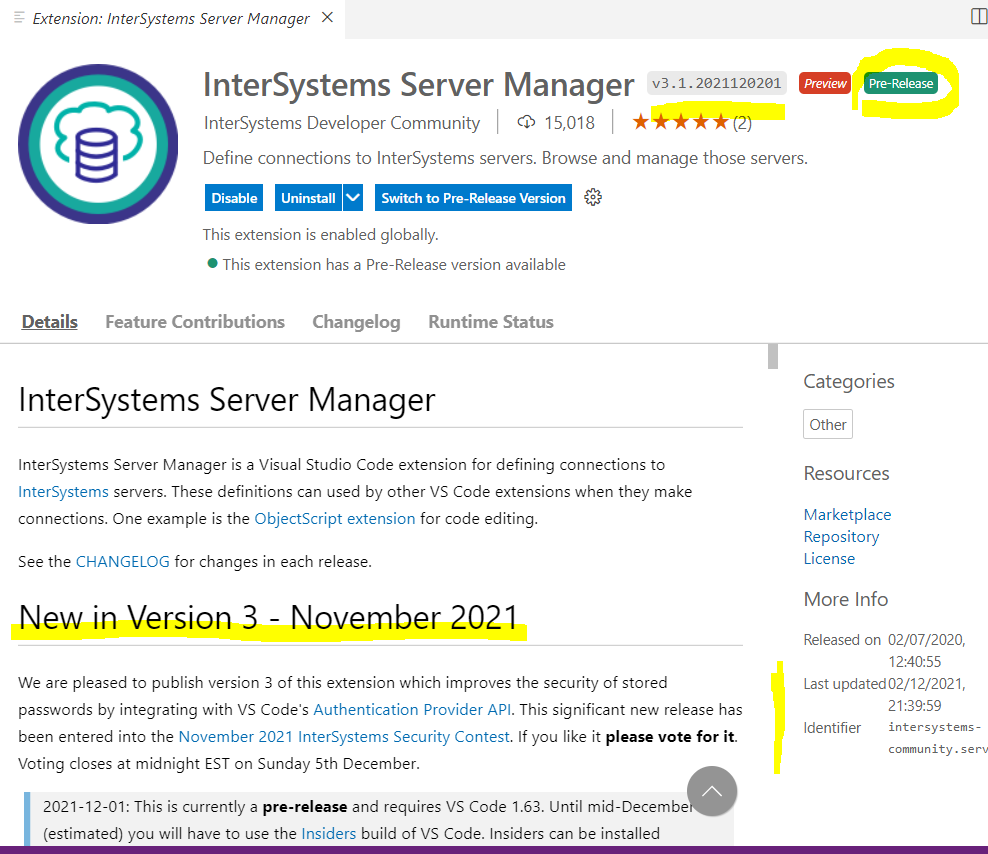The image size is (988, 854).
Task: Click the editor tab list icon
Action: point(19,18)
